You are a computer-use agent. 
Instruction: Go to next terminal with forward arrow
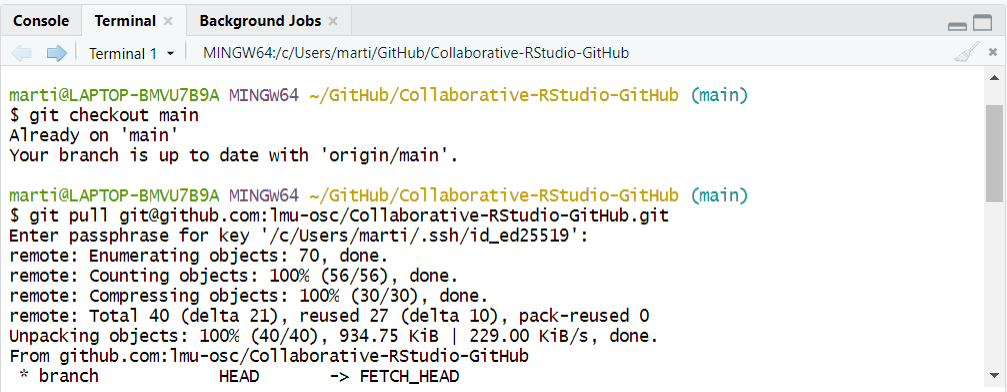coord(57,53)
